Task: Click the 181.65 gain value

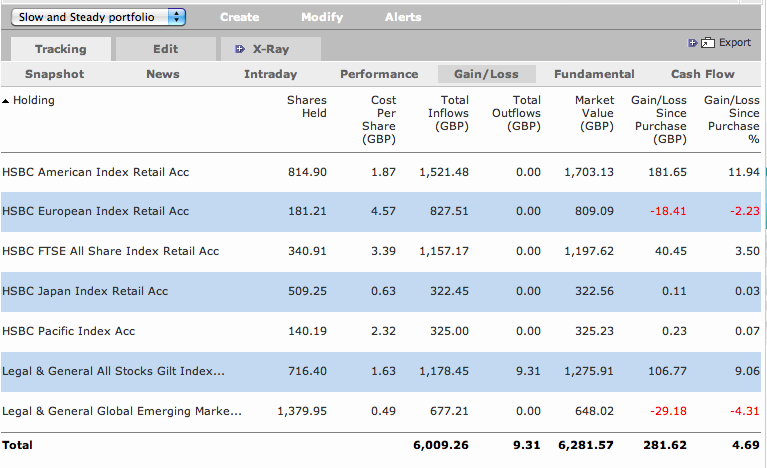Action: click(x=668, y=172)
